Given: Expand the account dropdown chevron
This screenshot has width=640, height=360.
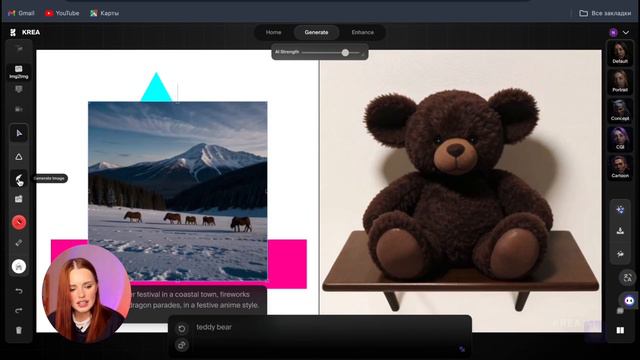Looking at the screenshot, I should point(626,32).
